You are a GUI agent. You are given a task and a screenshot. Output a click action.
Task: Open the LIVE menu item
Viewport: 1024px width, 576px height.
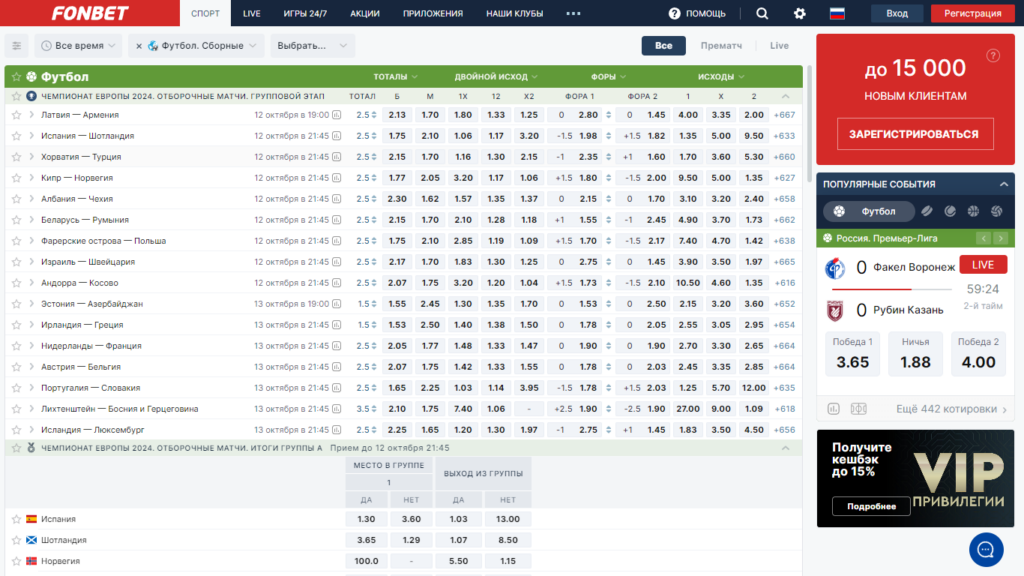[x=251, y=13]
